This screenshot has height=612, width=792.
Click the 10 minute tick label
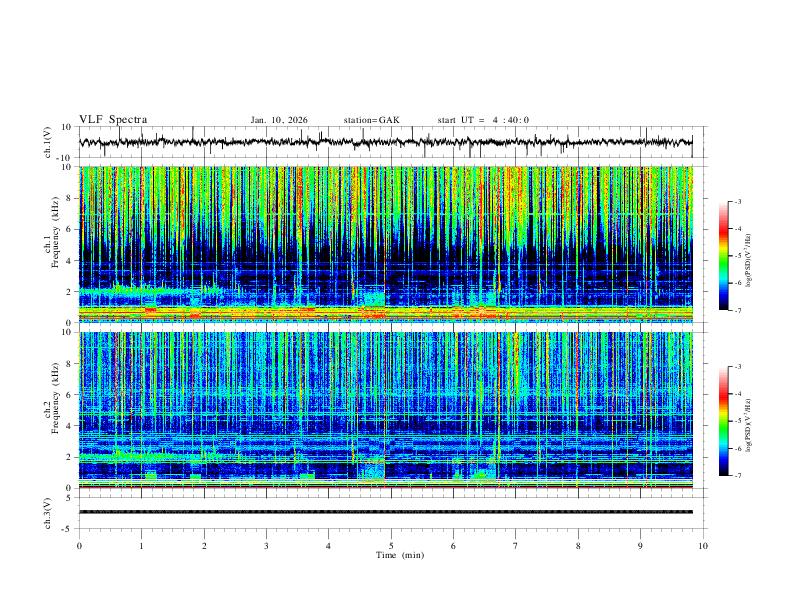703,546
